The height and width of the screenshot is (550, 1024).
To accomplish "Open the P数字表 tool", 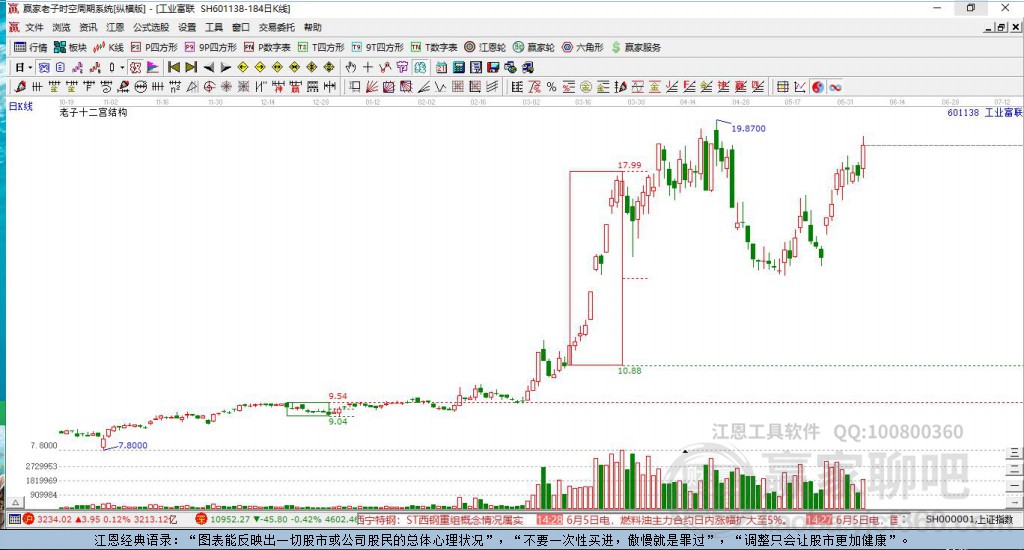I will point(267,47).
